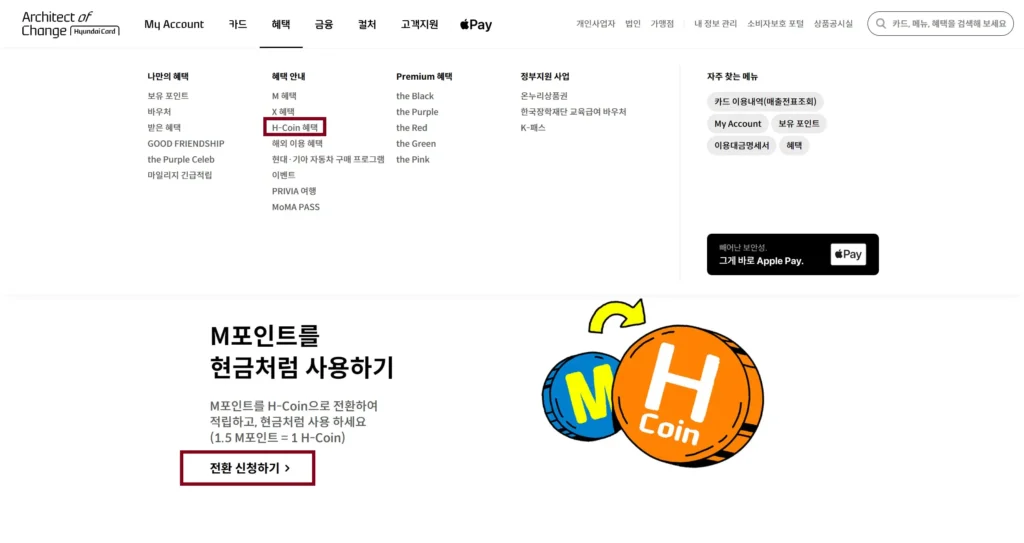Click the 카드 이용내역(매출전표조회) shortcut chip
1024x543 pixels.
tap(765, 102)
